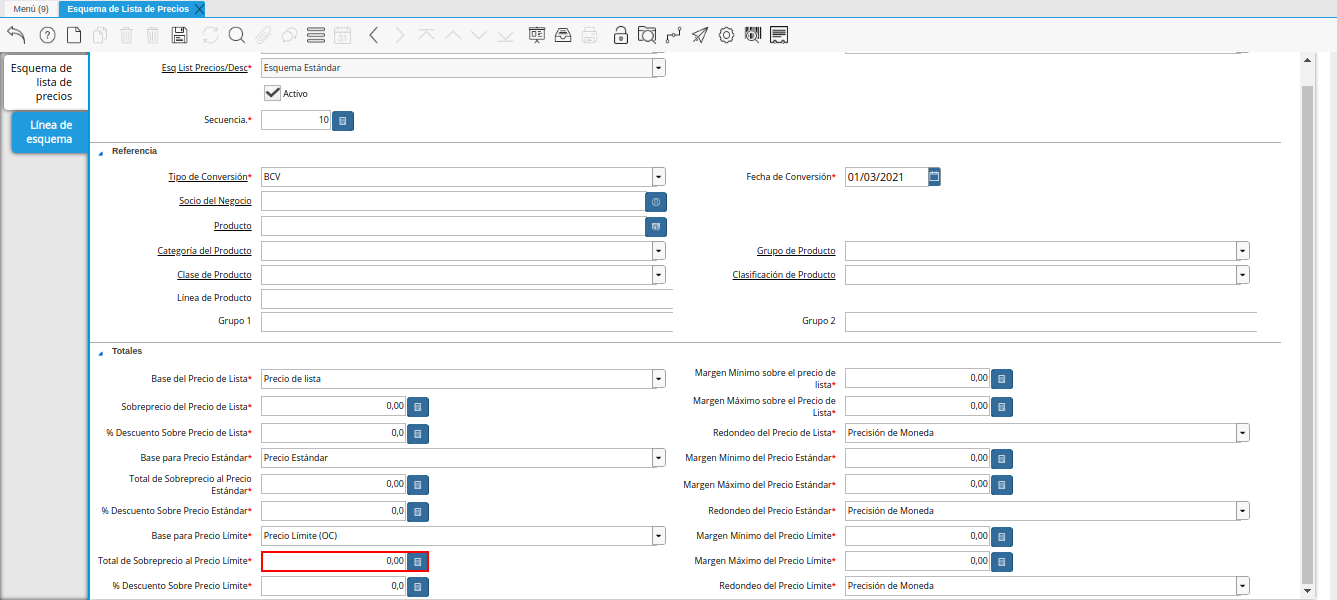1337x600 pixels.
Task: Open the Base del Precio de Lista dropdown
Action: click(x=659, y=379)
